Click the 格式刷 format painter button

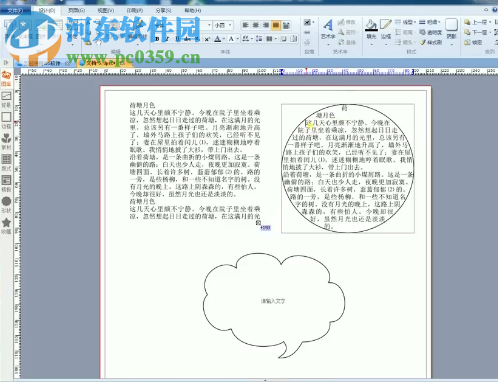tap(431, 42)
